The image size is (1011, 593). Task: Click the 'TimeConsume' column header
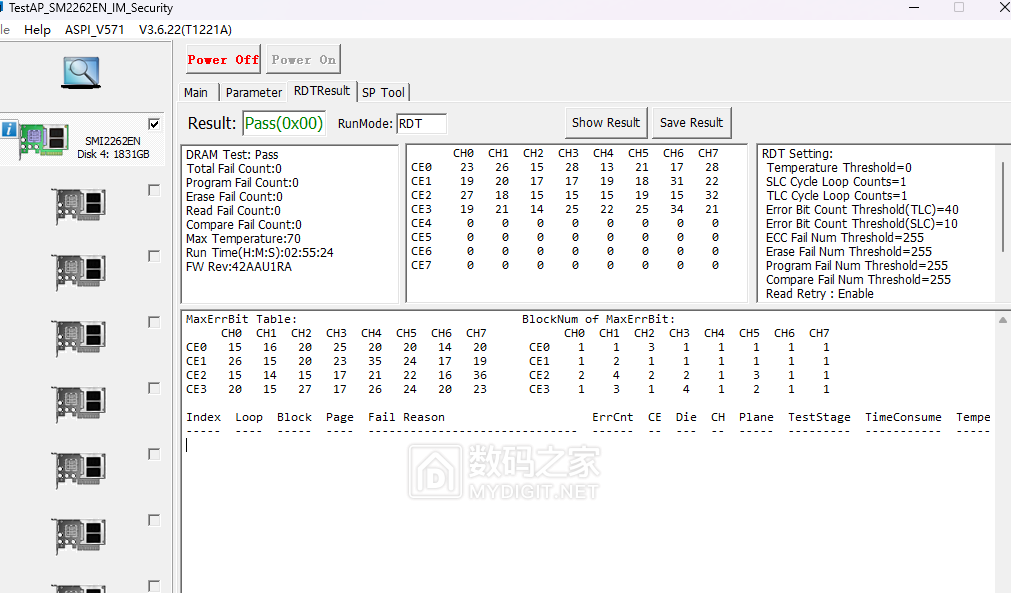pos(903,417)
